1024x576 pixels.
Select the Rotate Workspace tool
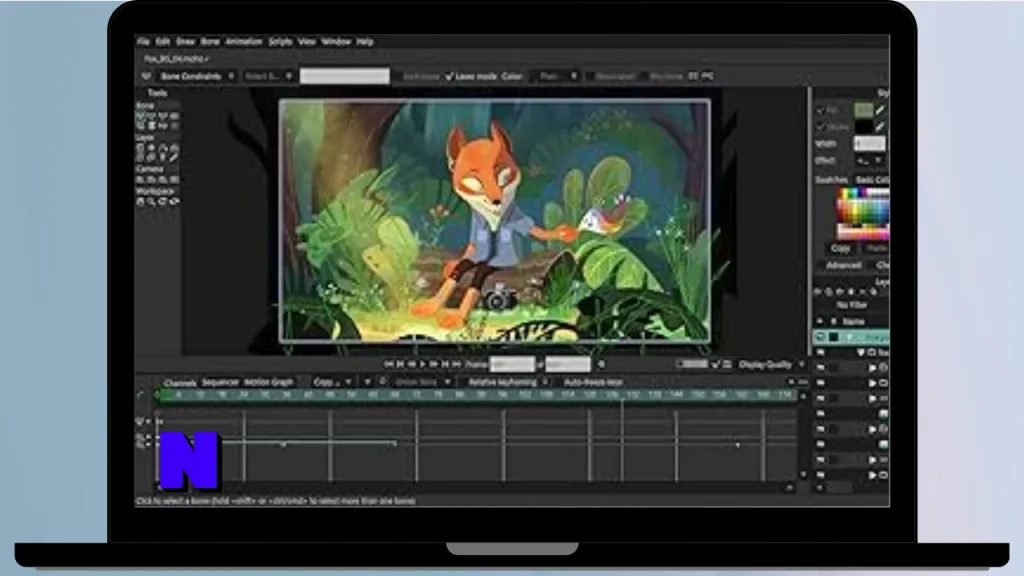click(163, 202)
